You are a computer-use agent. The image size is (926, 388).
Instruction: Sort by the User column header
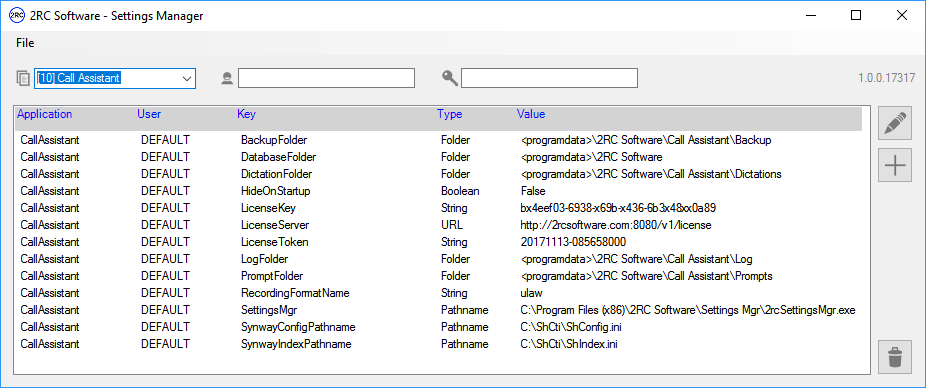click(149, 114)
